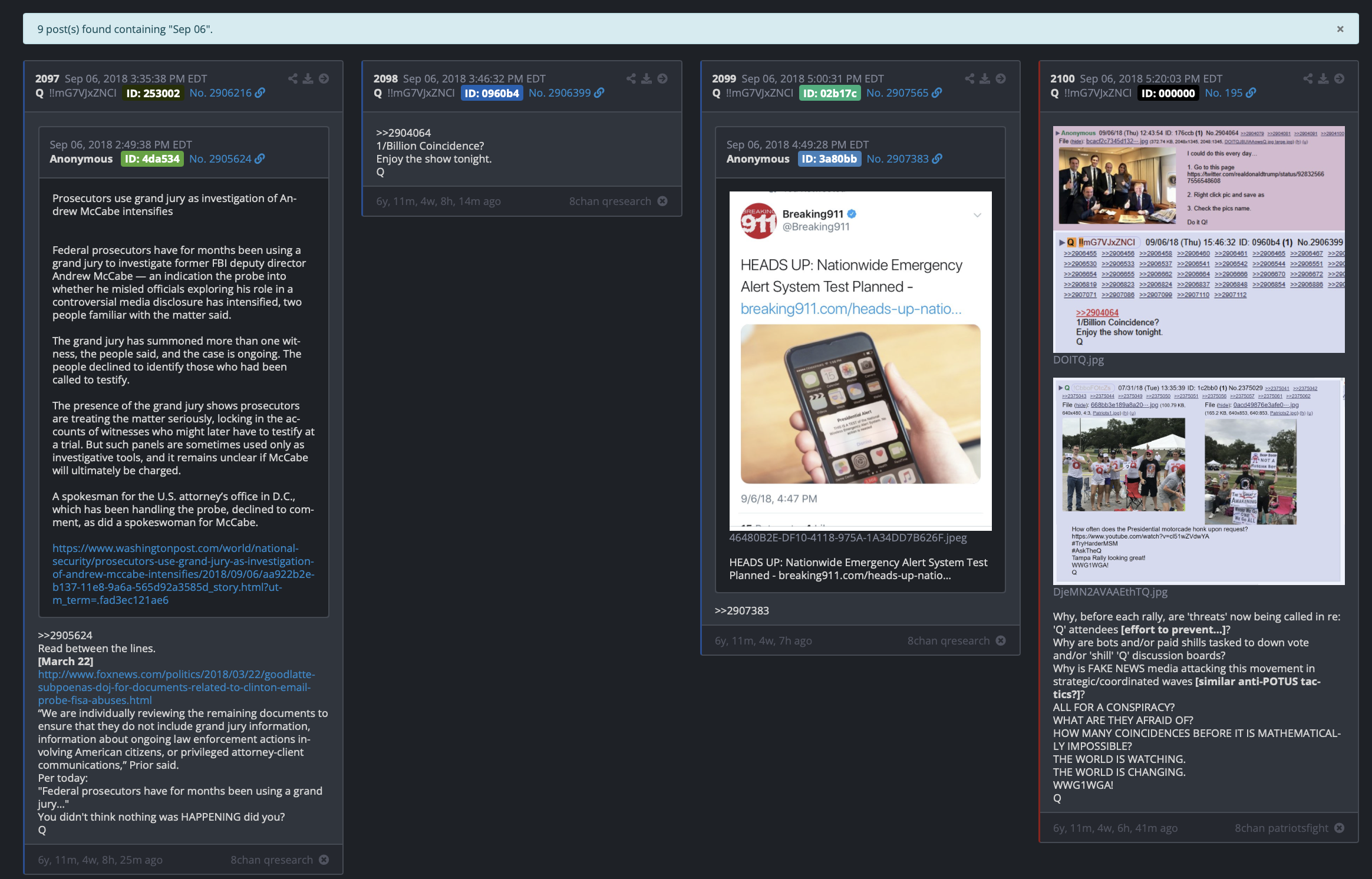Open link No. 195
Image resolution: width=1372 pixels, height=879 pixels.
[1230, 93]
